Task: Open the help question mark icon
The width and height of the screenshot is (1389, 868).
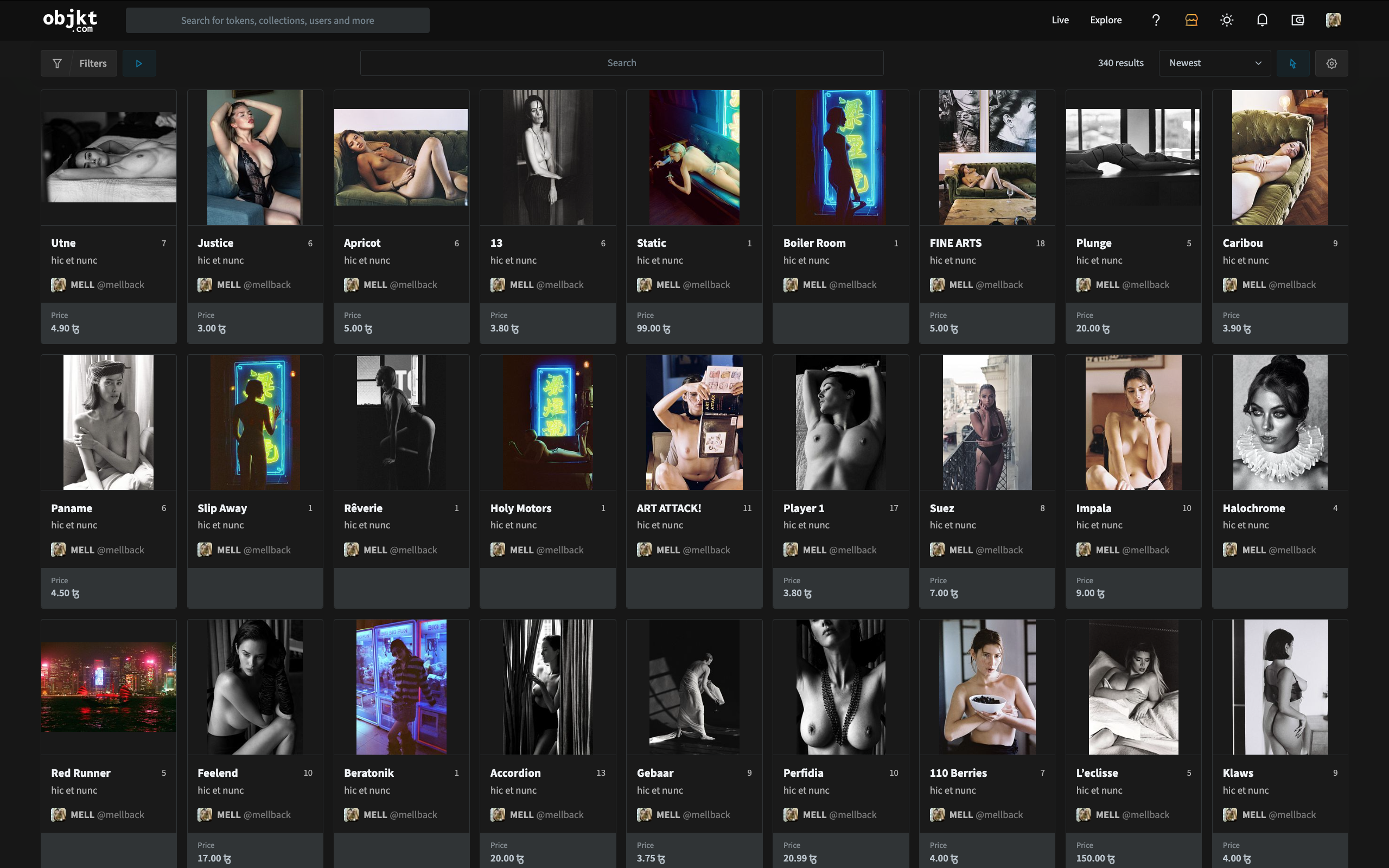Action: point(1156,20)
